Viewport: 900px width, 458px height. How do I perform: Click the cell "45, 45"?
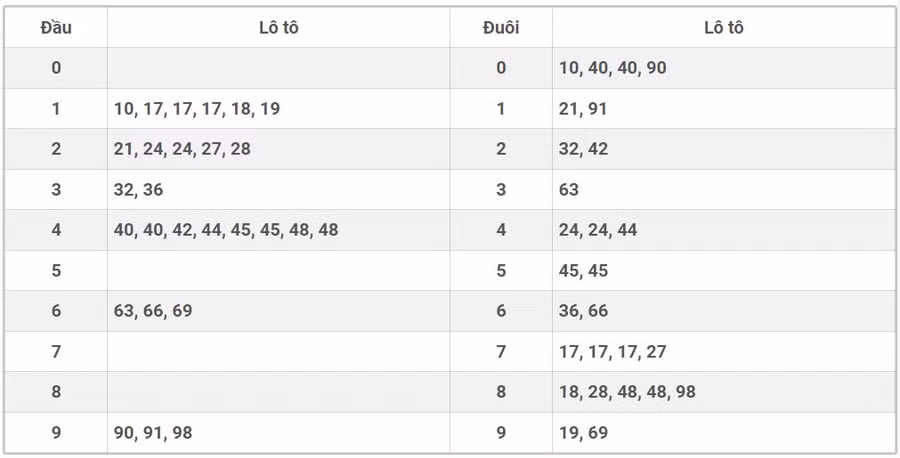584,271
